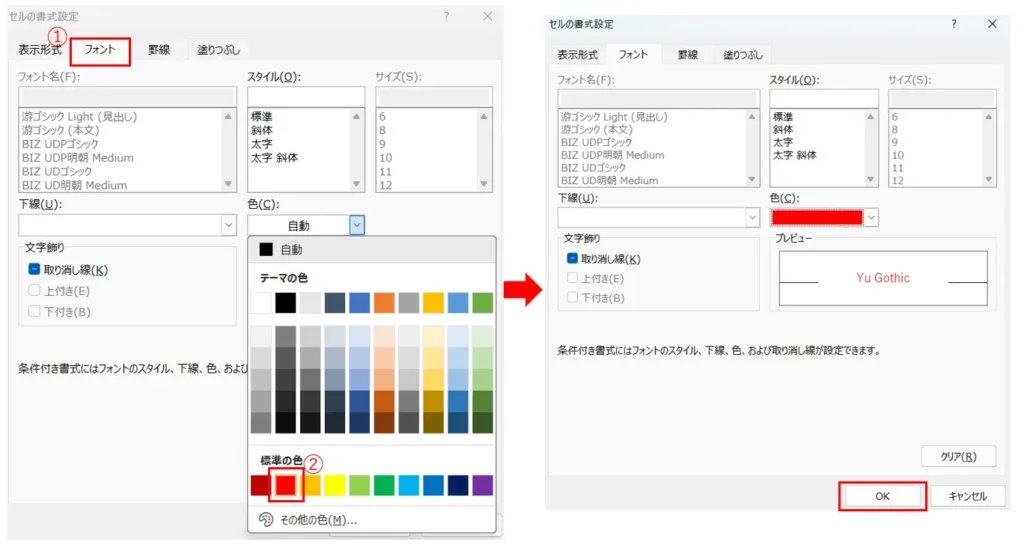Toggle 取り消し線(K) checkbox in preview dialog
Viewport: 1024px width, 548px height.
[572, 259]
